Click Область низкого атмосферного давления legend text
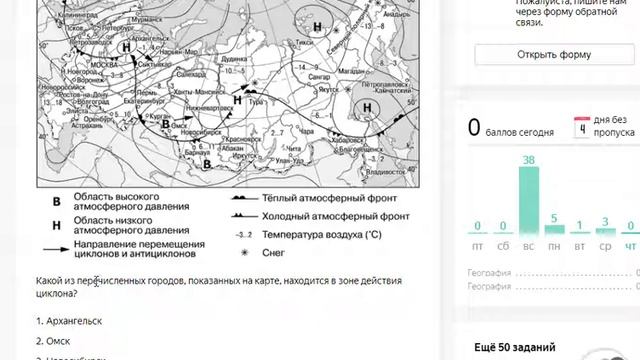The image size is (640, 360). (x=131, y=225)
